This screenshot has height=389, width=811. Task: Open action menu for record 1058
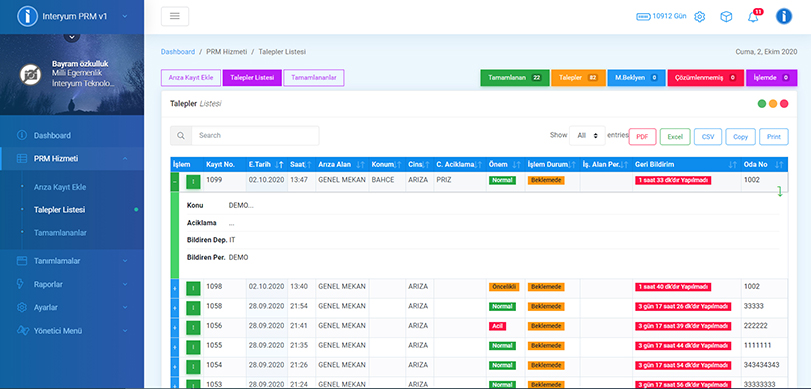pos(193,308)
